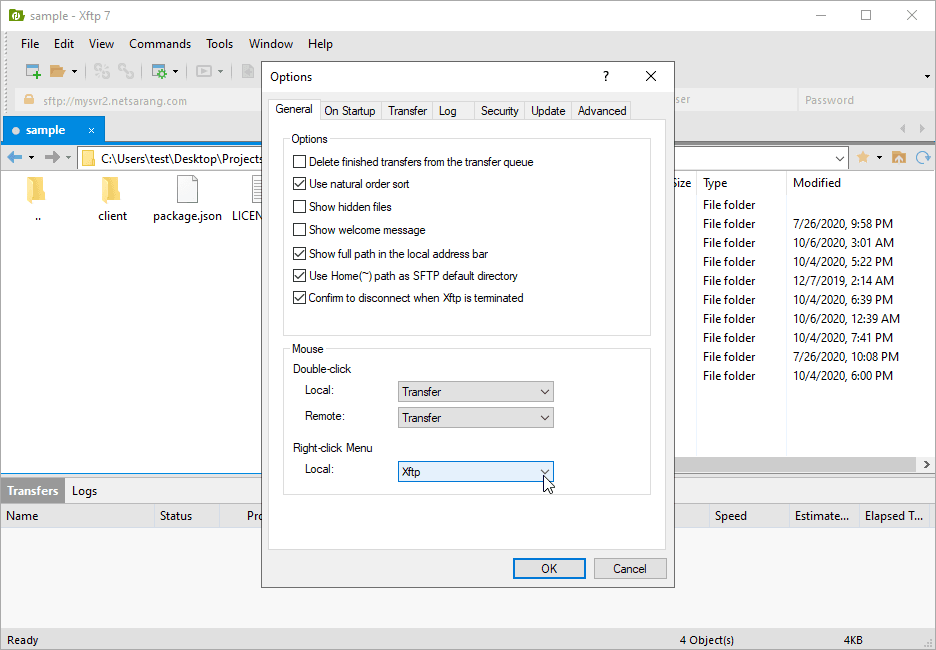The width and height of the screenshot is (936, 650).
Task: Switch to the Update tab
Action: [548, 110]
